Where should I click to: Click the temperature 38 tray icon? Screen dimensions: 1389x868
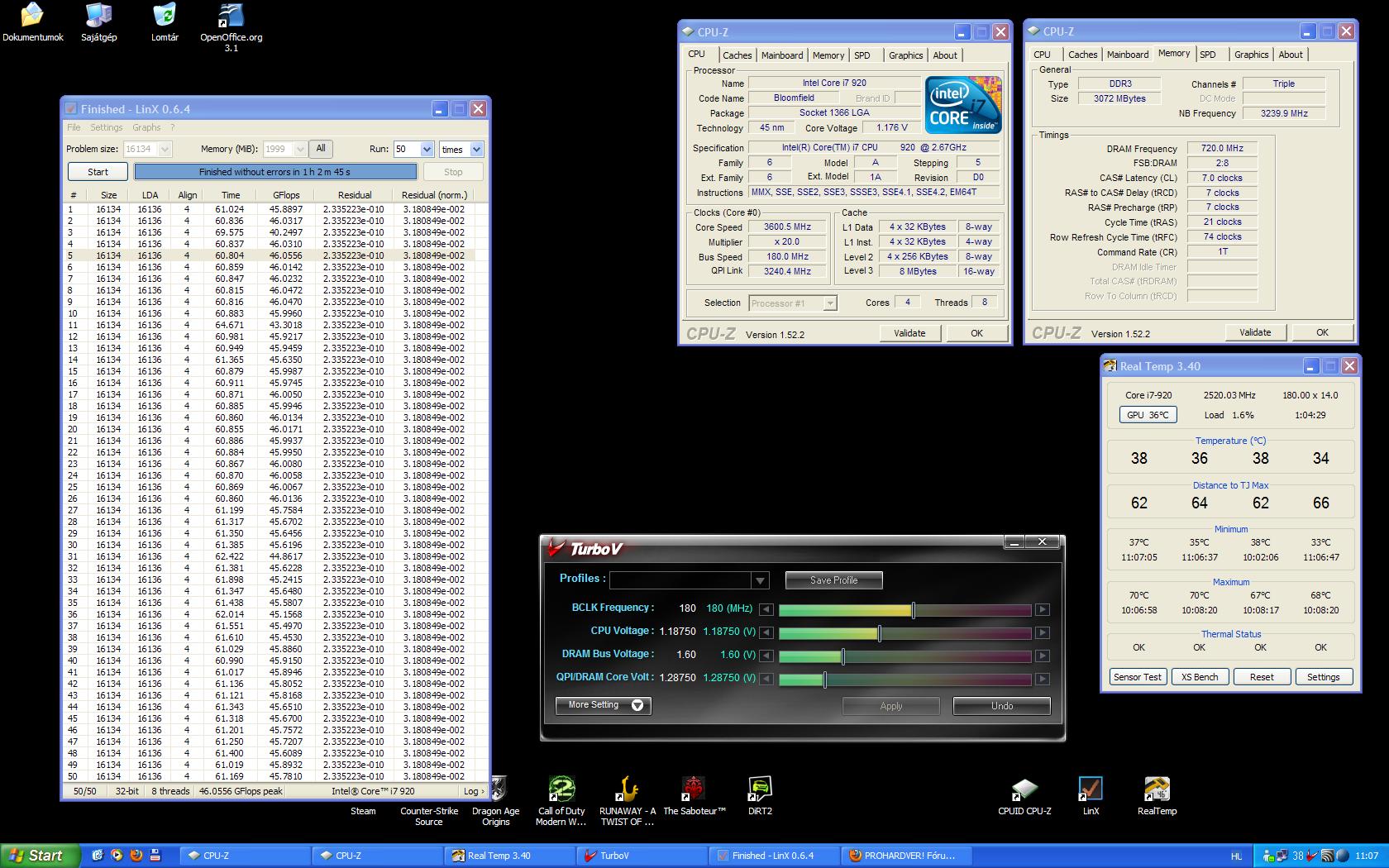pos(1298,856)
